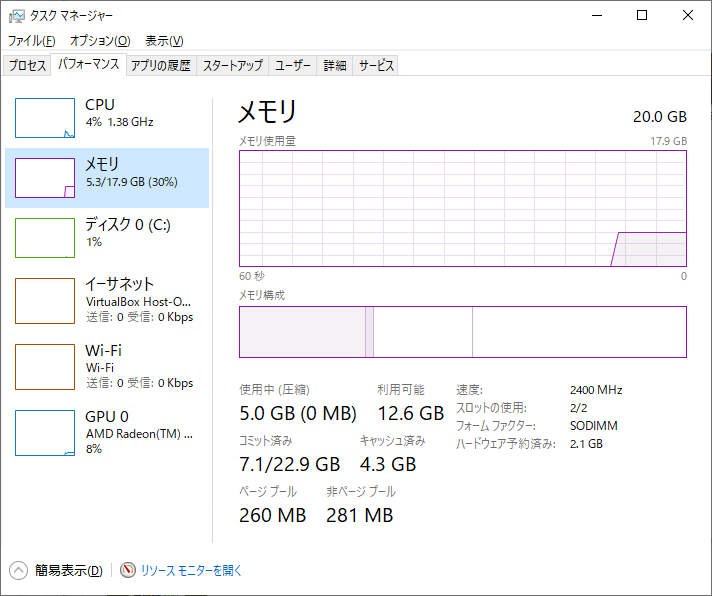Click the 2.1 GB hardware reserved value
This screenshot has width=712, height=596.
pos(586,444)
